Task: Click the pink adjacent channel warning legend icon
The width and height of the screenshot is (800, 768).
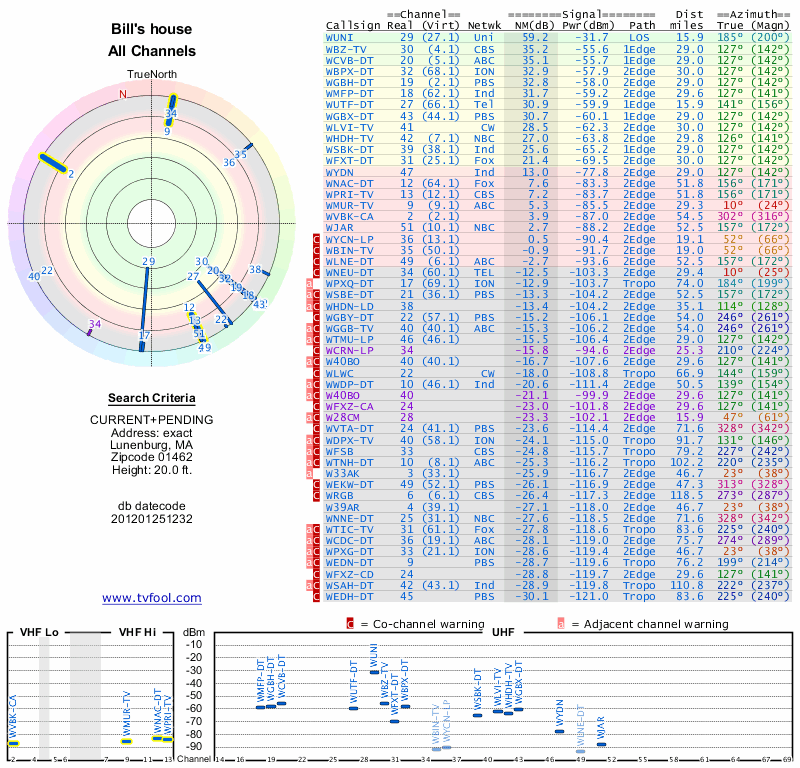Action: (x=561, y=624)
